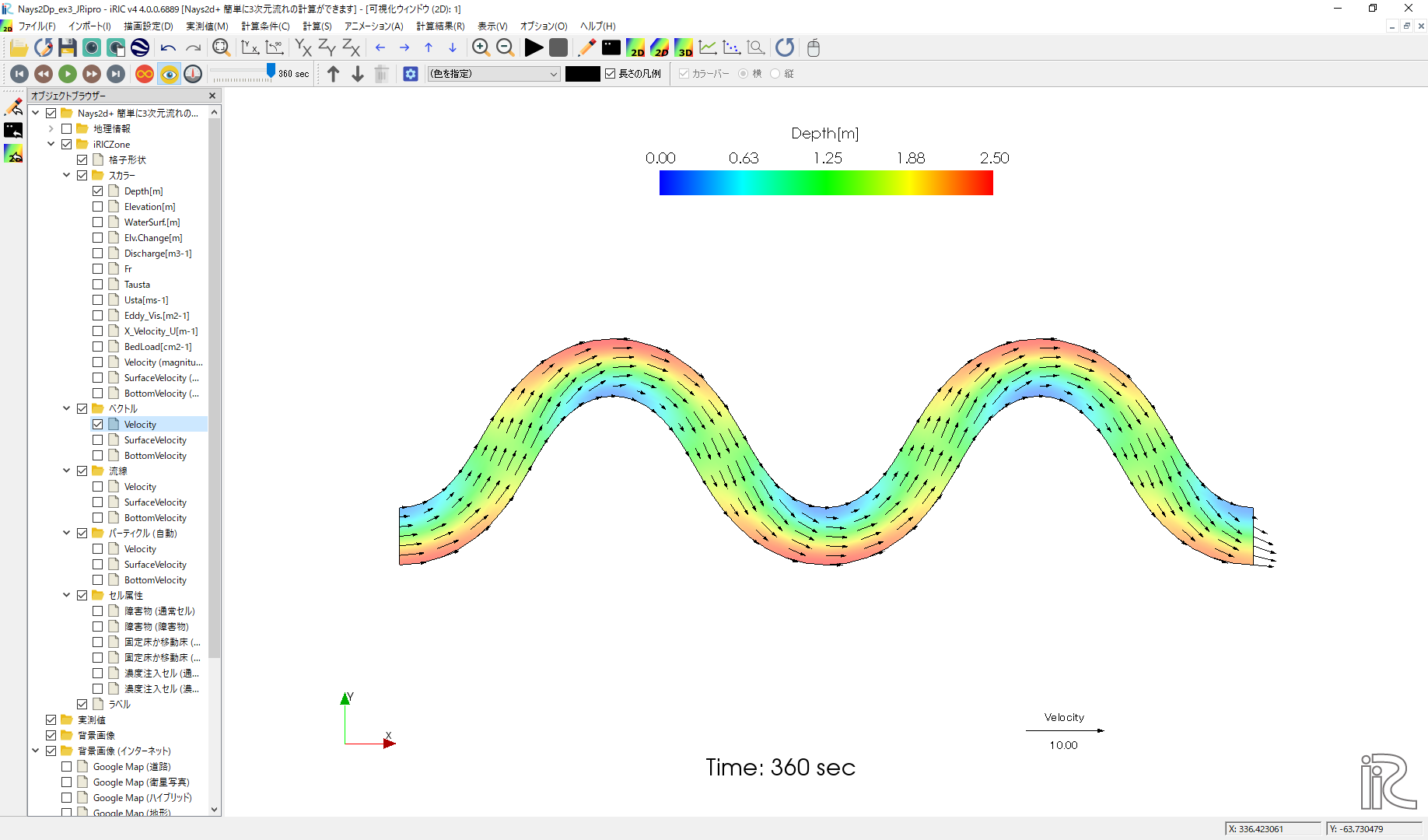Enable the SurfaceVelocity vector checkbox

(97, 439)
